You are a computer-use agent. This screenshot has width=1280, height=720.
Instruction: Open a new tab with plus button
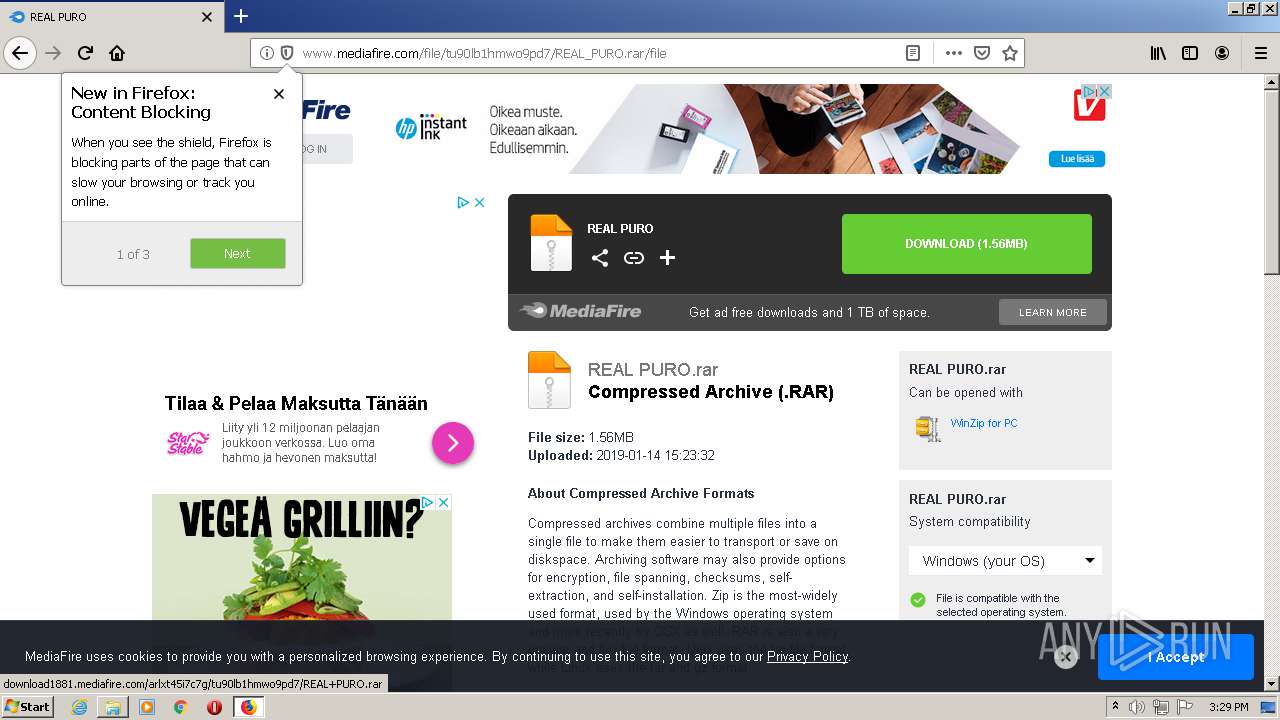[x=241, y=16]
